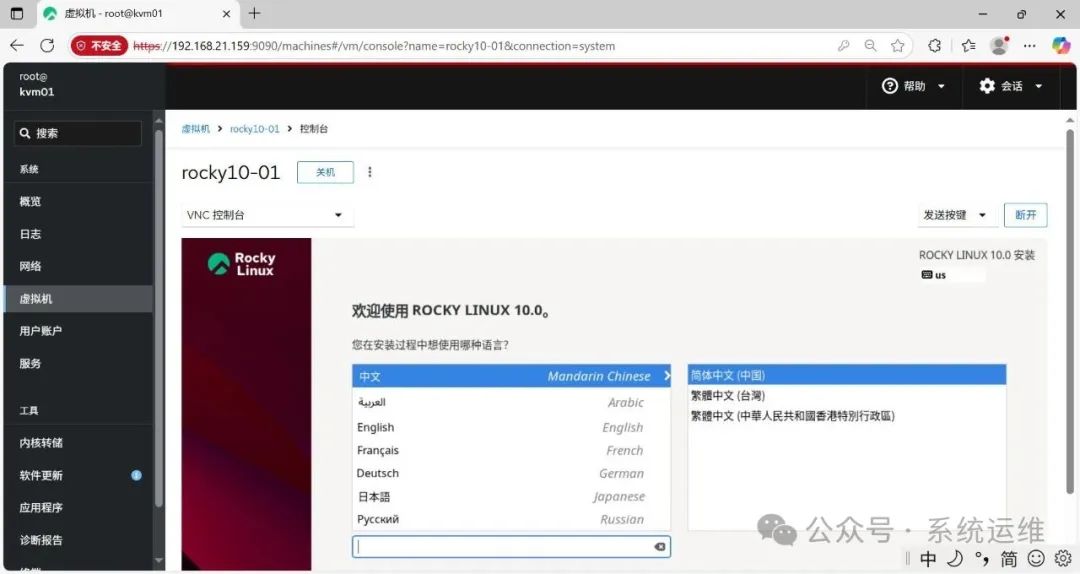Click the browser profile avatar
This screenshot has width=1080, height=574.
click(999, 45)
